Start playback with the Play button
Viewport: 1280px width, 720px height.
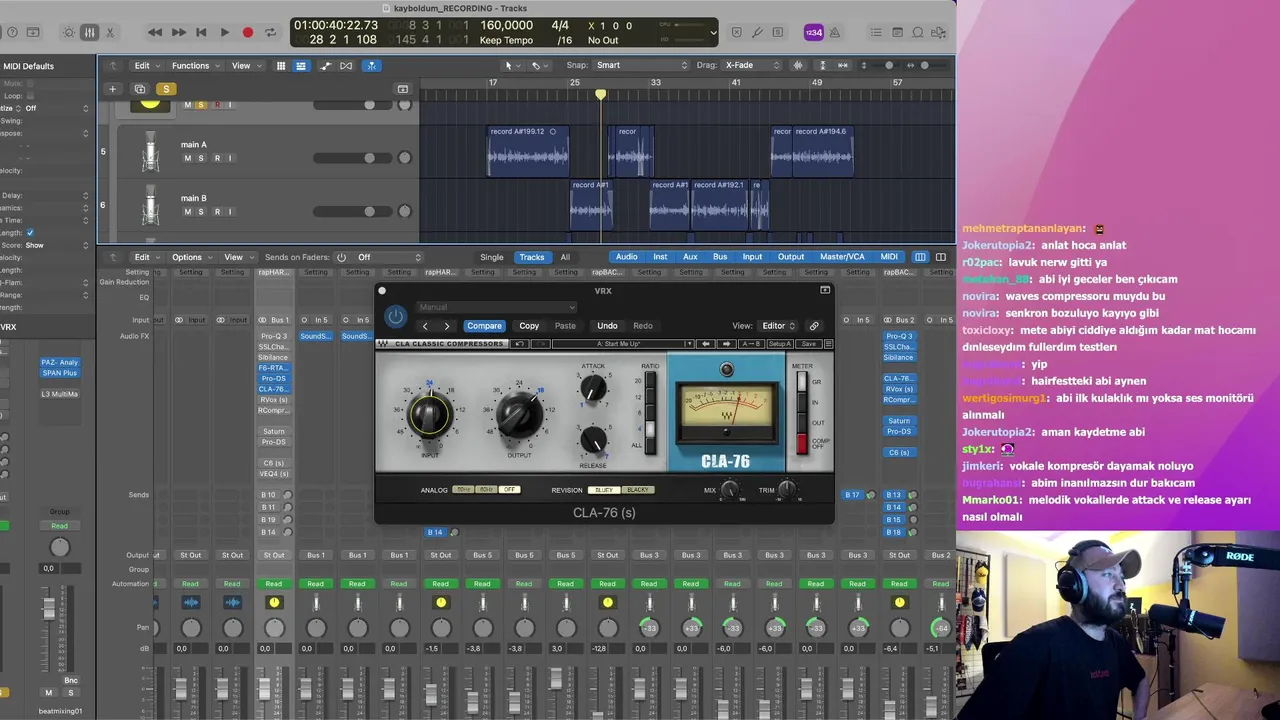(224, 32)
